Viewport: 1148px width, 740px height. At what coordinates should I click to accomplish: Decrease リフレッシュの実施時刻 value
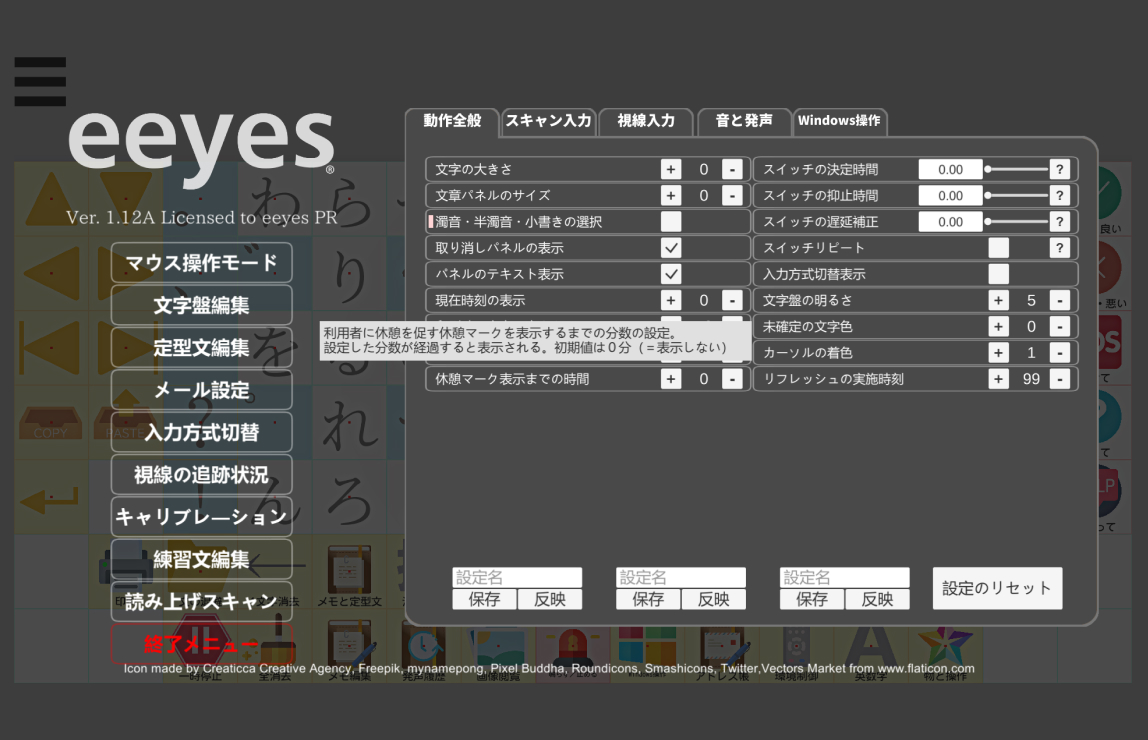[1059, 379]
